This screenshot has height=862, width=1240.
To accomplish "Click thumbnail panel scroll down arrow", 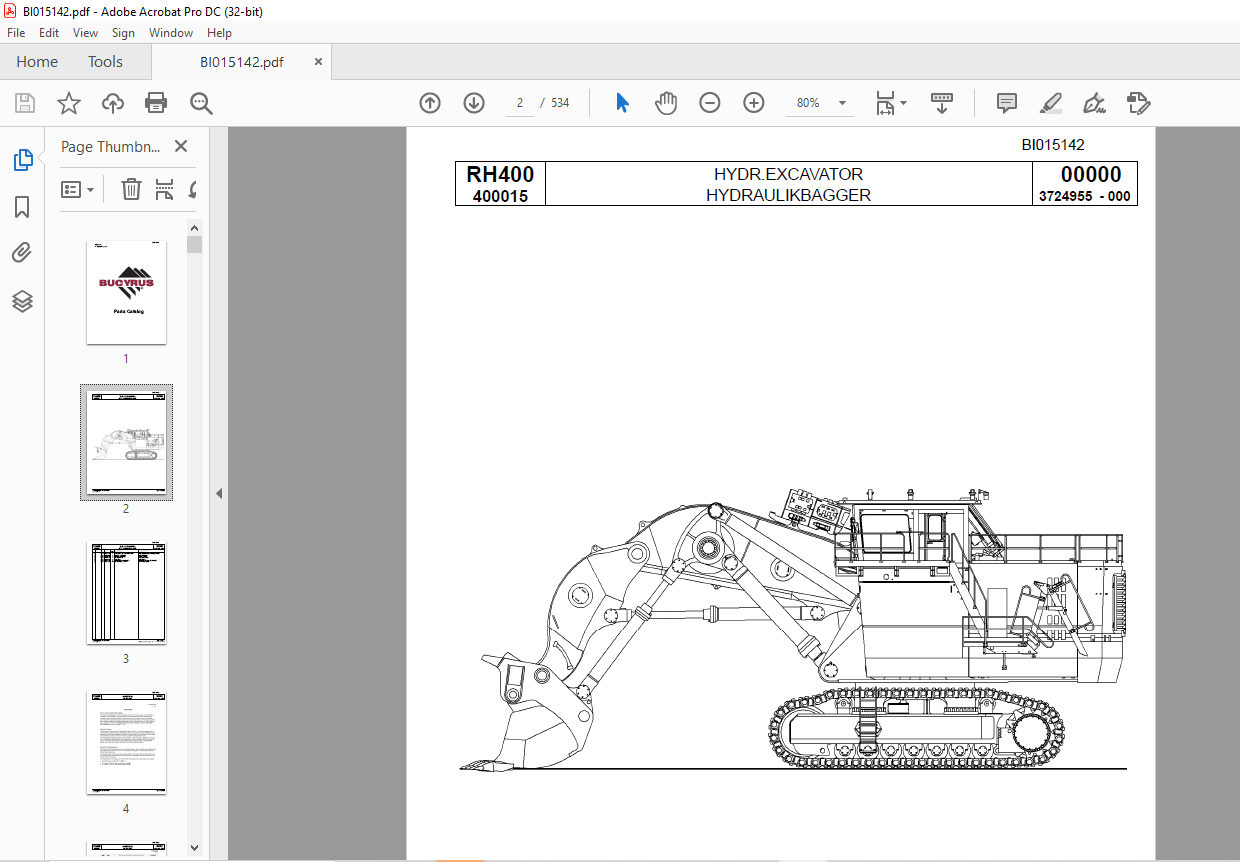I will (x=194, y=848).
